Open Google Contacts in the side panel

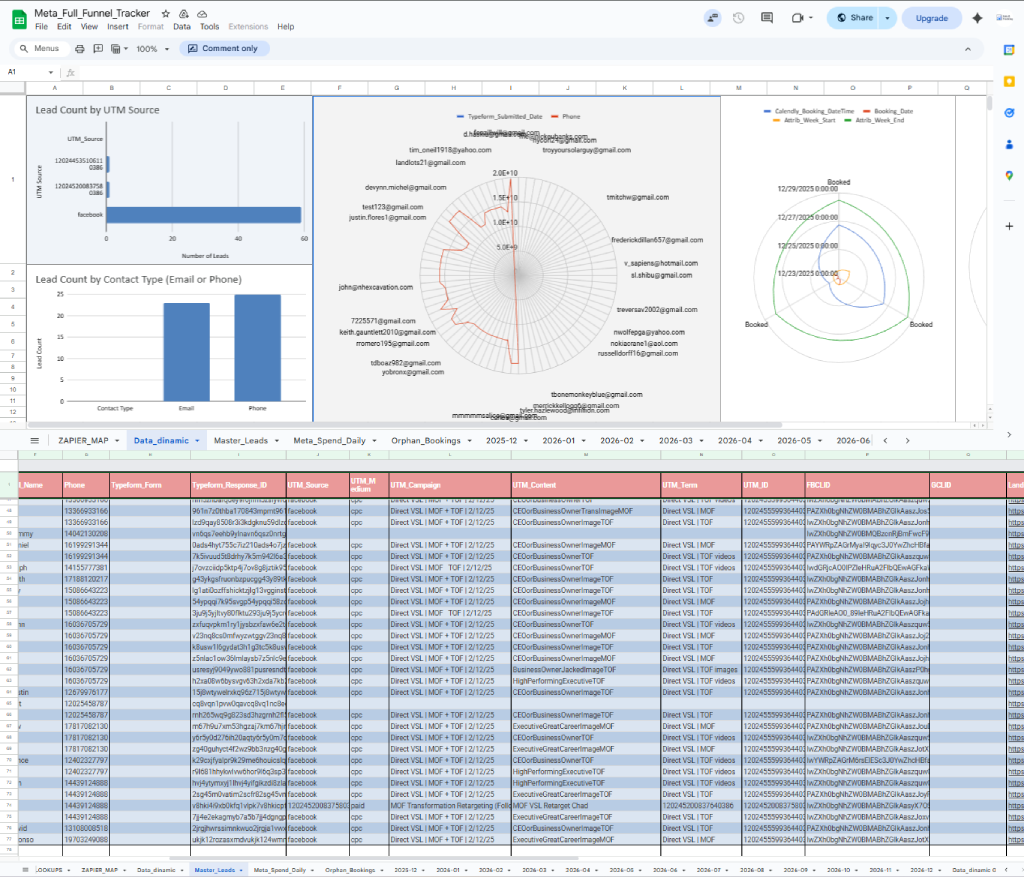point(1010,142)
